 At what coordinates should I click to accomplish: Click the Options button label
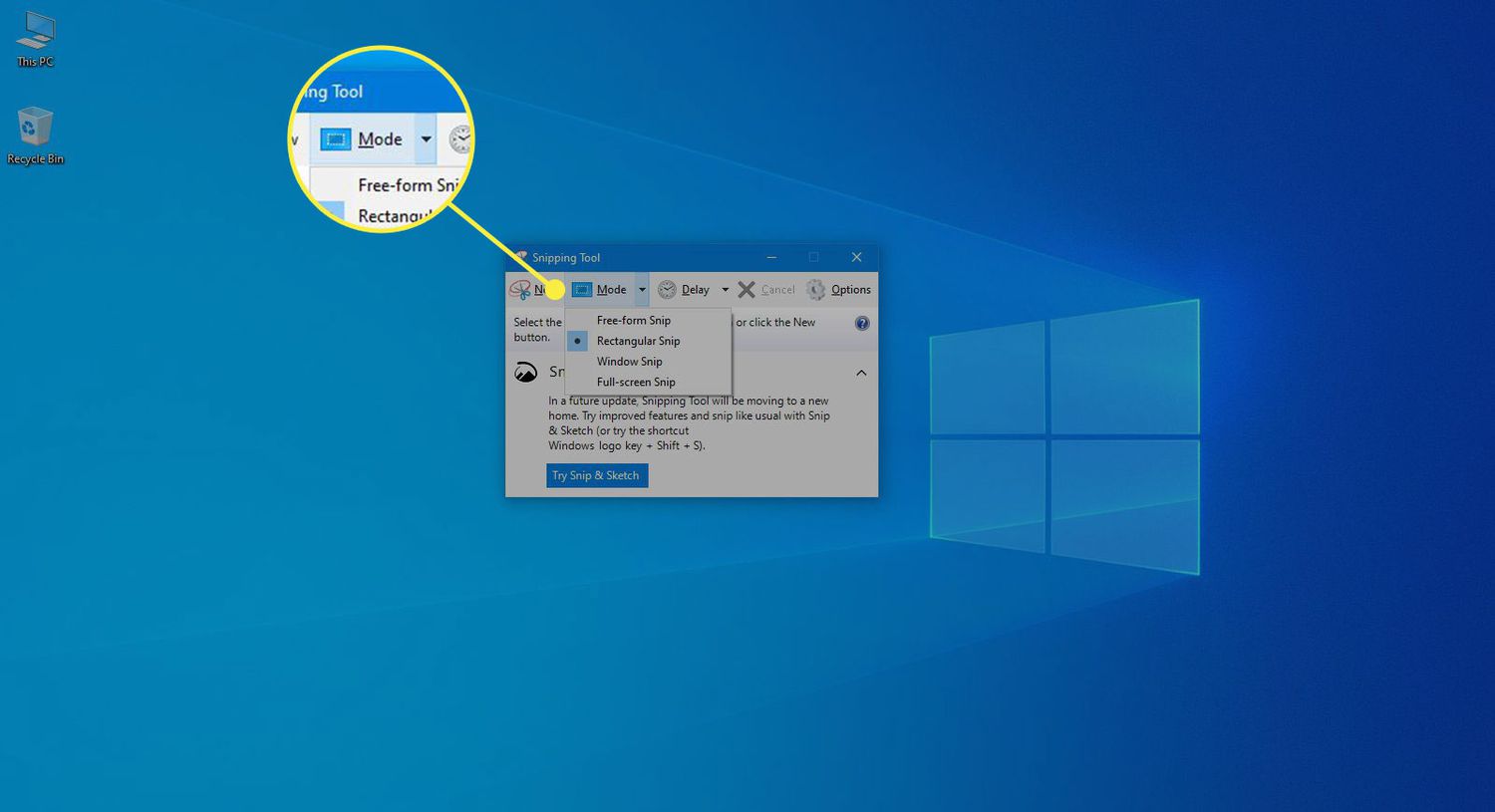click(851, 290)
